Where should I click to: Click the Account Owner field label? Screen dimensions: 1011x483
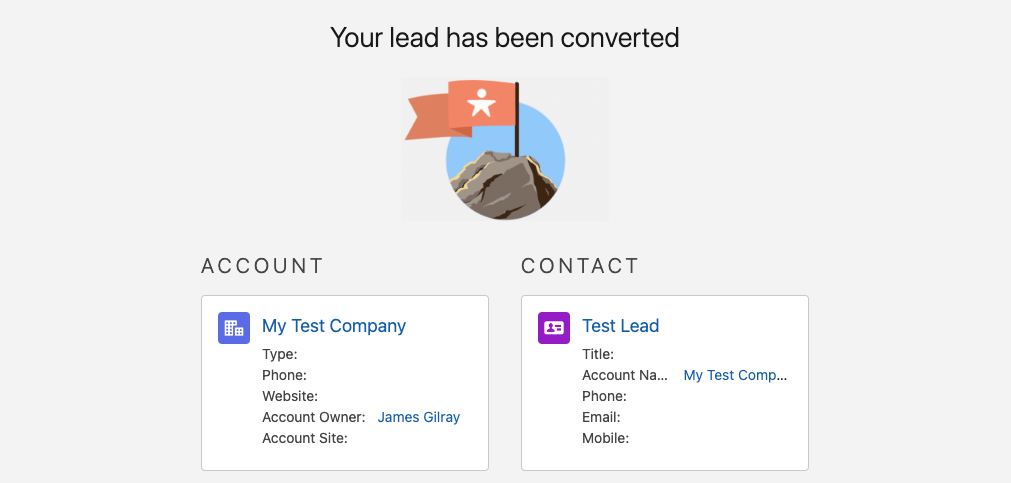click(314, 417)
